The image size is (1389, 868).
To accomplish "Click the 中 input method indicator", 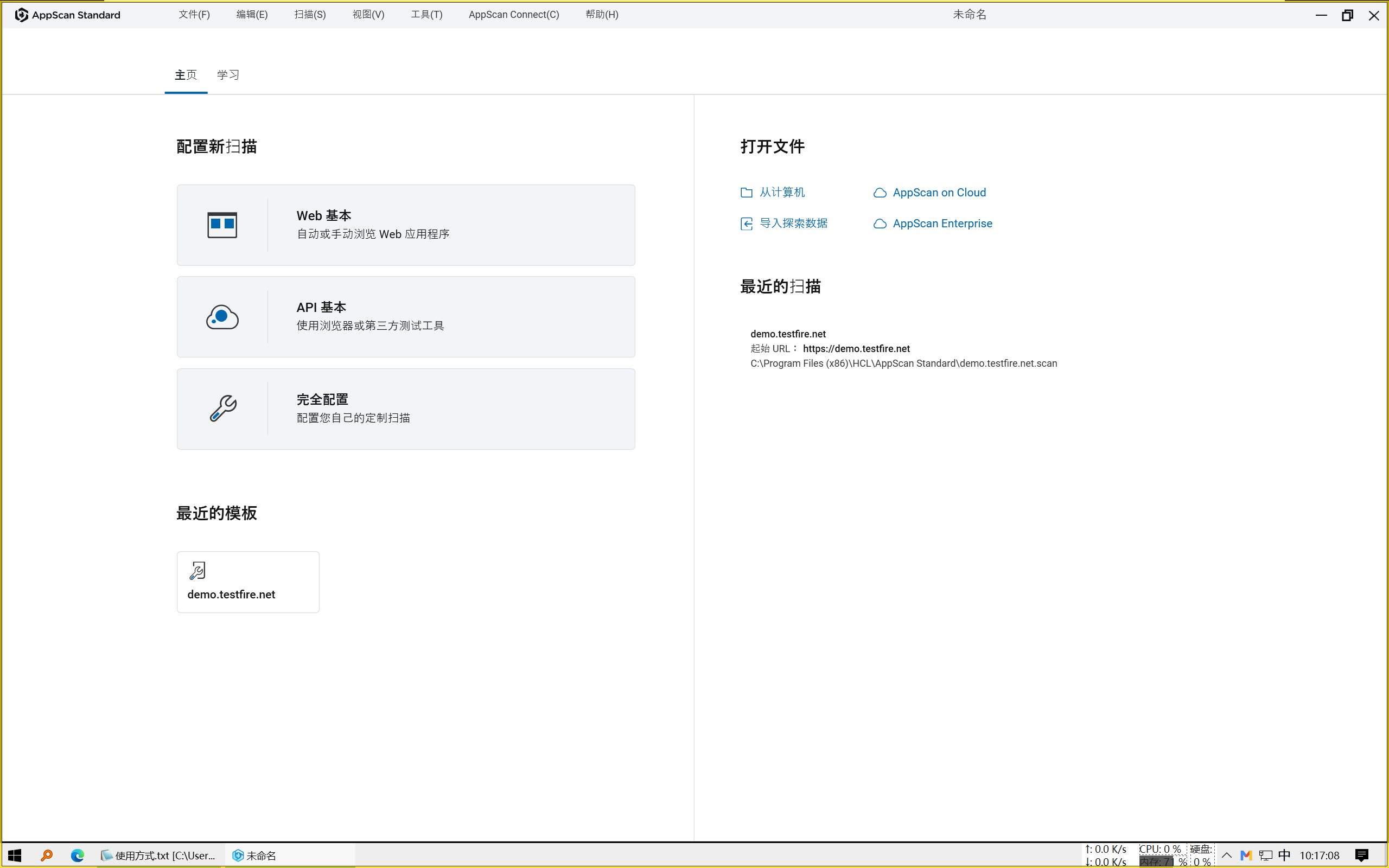I will (1284, 856).
